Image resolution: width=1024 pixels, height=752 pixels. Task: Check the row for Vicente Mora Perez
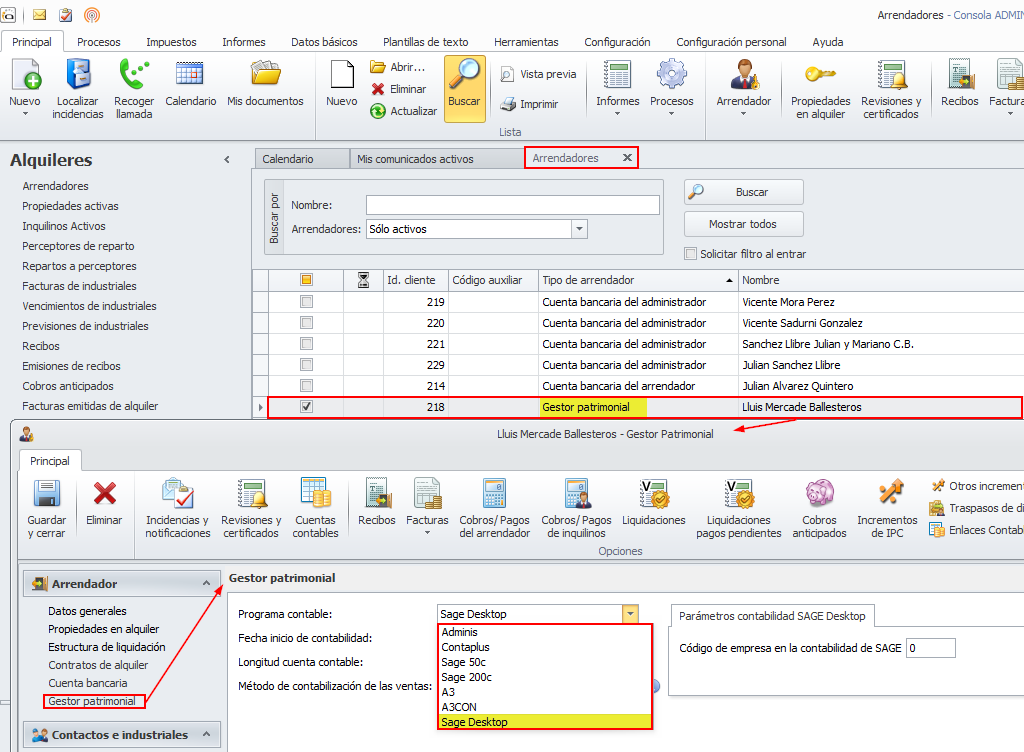coord(307,302)
